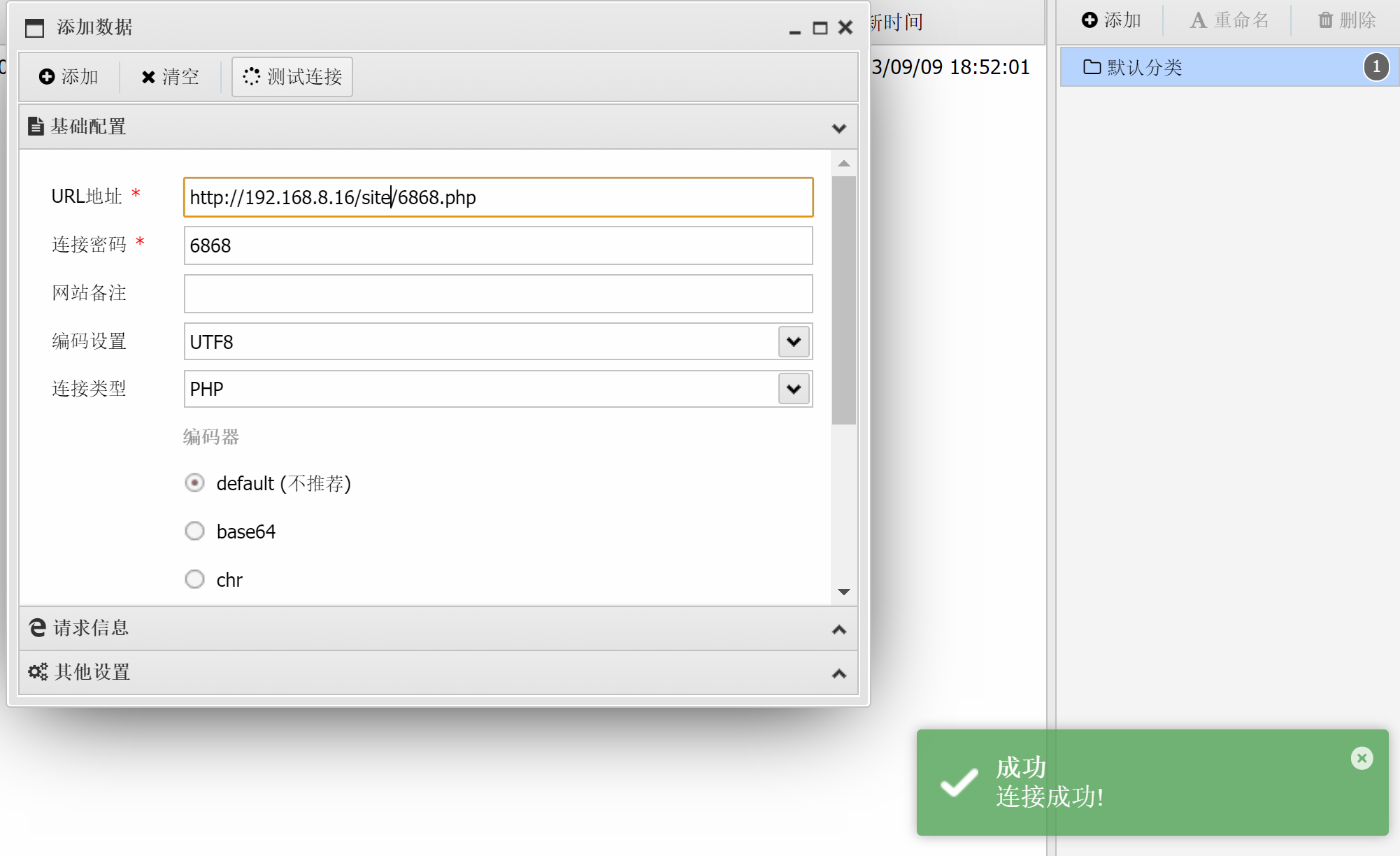
Task: Click into the URL地址 input field
Action: (x=498, y=197)
